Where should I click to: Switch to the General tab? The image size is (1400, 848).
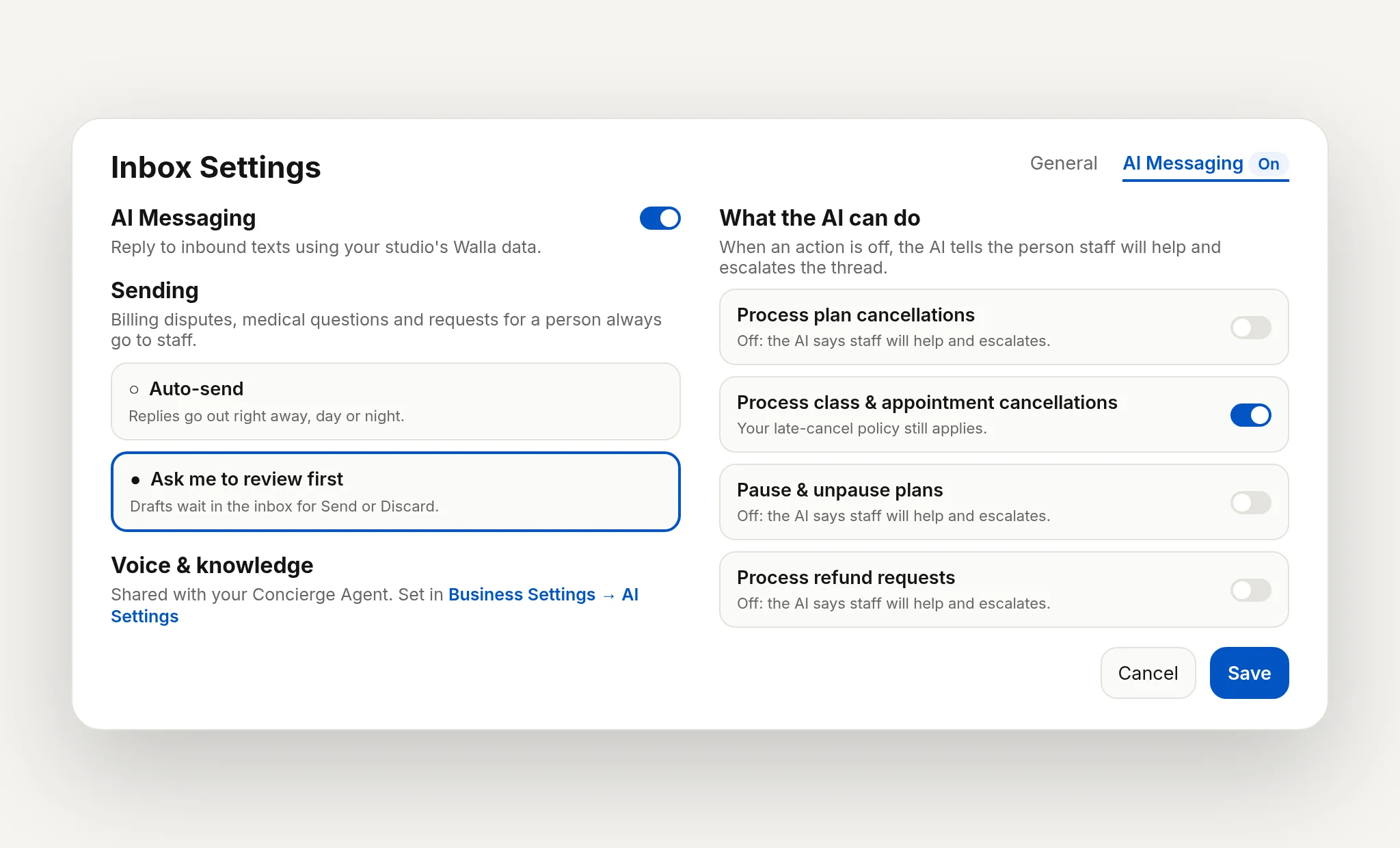tap(1063, 163)
